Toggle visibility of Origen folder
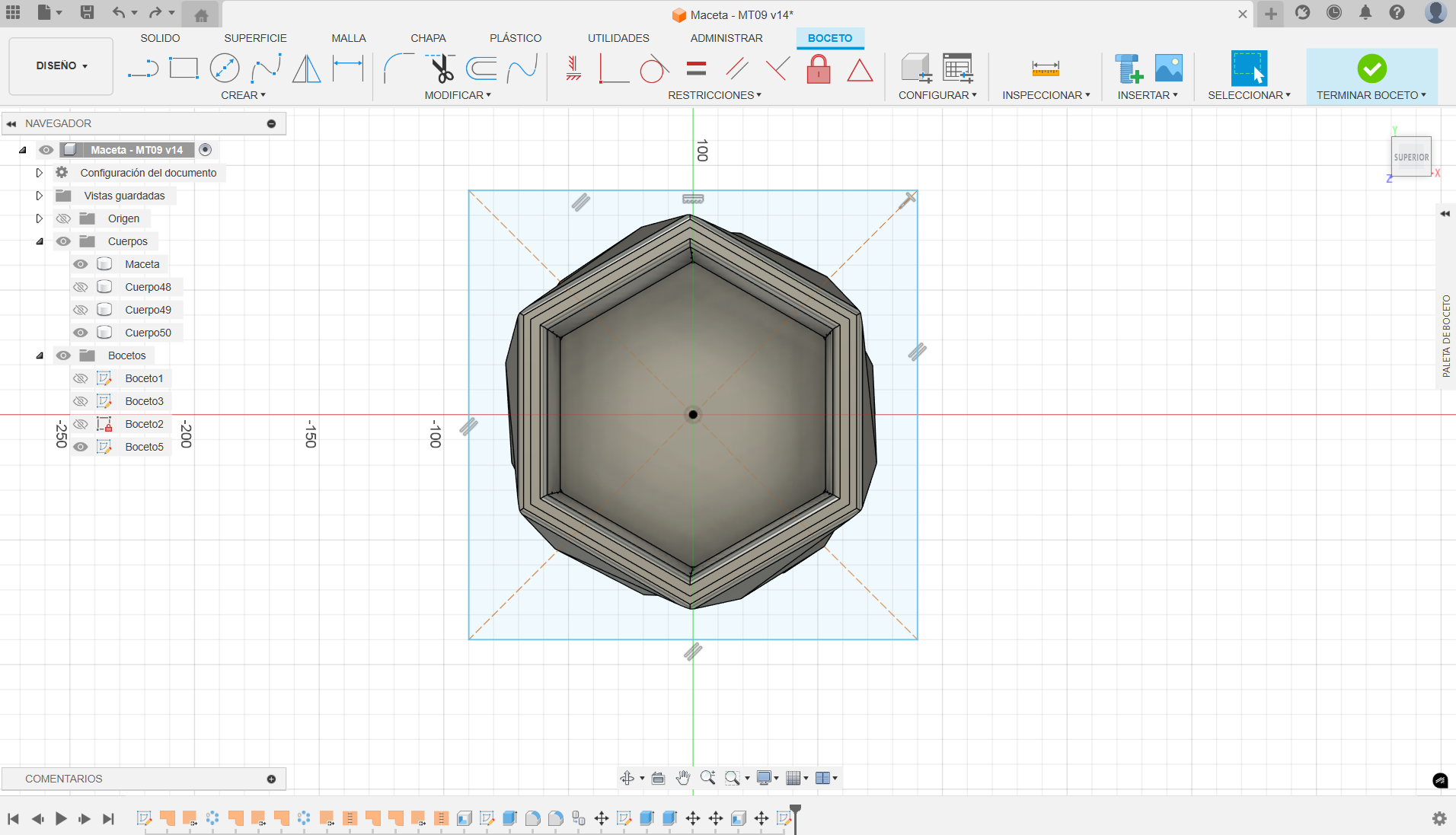The image size is (1456, 835). pos(63,218)
